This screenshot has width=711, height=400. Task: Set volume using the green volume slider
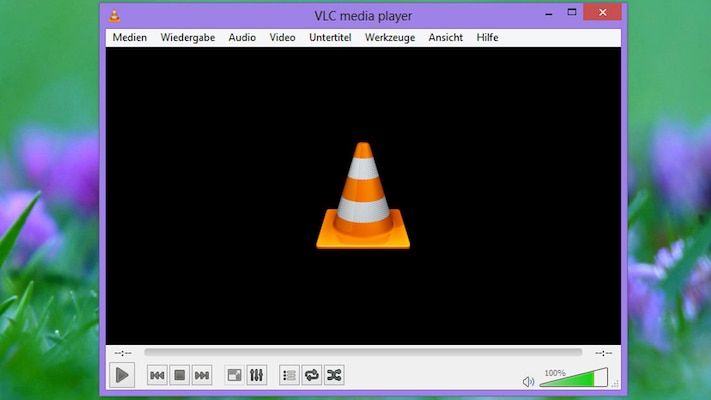[573, 379]
